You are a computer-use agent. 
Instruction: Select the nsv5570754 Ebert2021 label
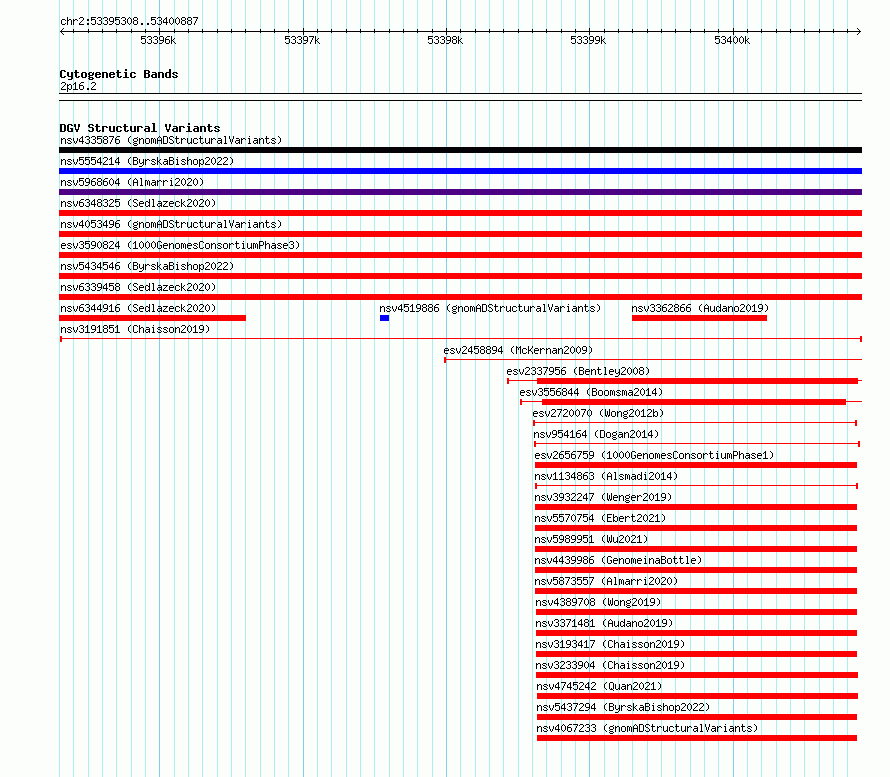point(600,518)
